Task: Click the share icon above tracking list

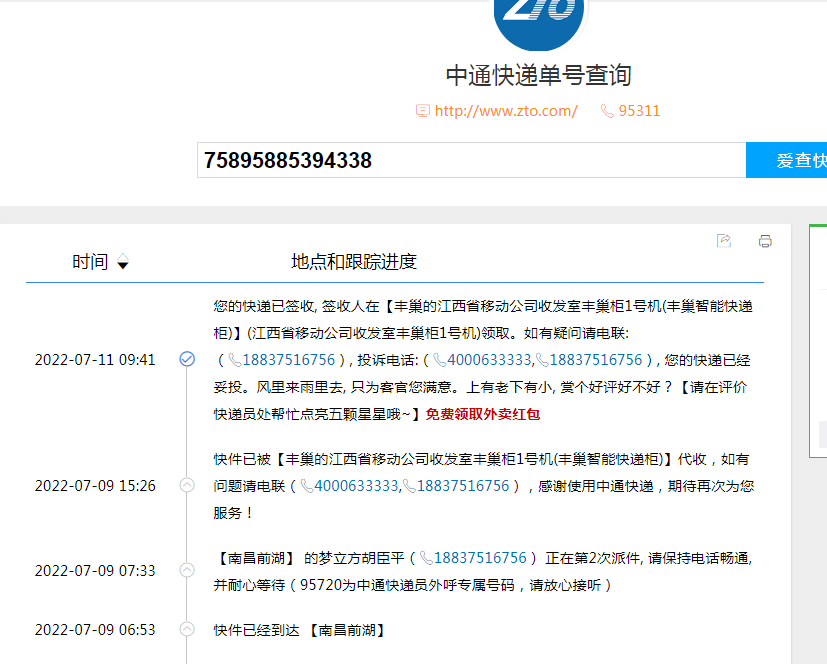Action: tap(724, 241)
